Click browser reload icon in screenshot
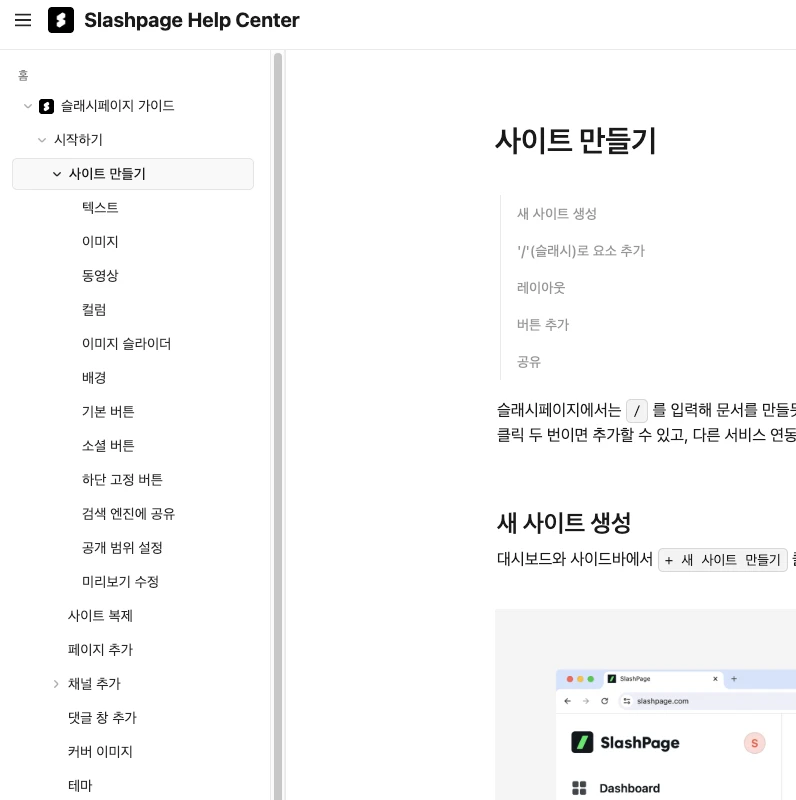The image size is (796, 800). (x=605, y=701)
